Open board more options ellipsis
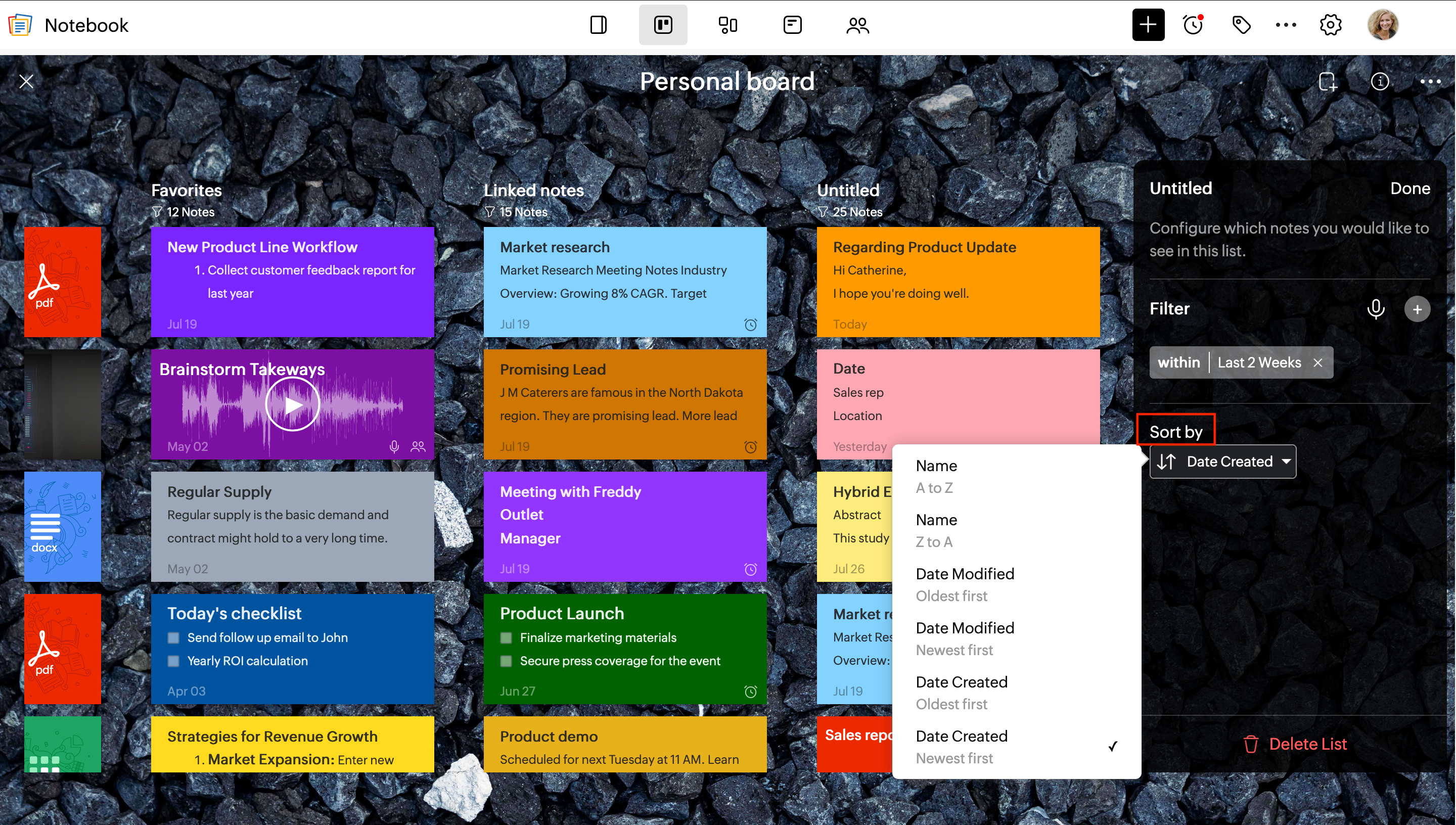The height and width of the screenshot is (825, 1456). coord(1430,81)
